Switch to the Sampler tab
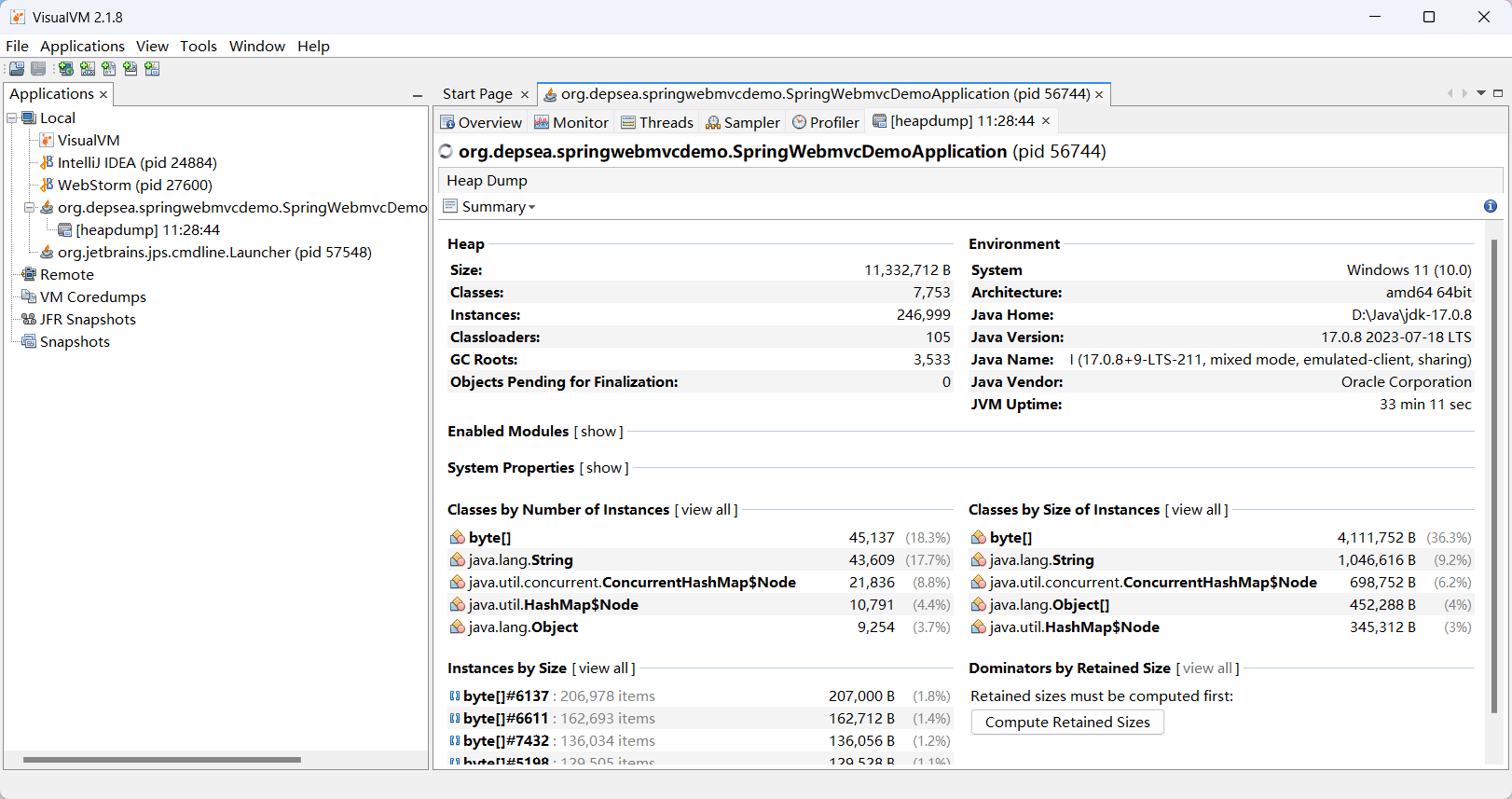 click(743, 123)
